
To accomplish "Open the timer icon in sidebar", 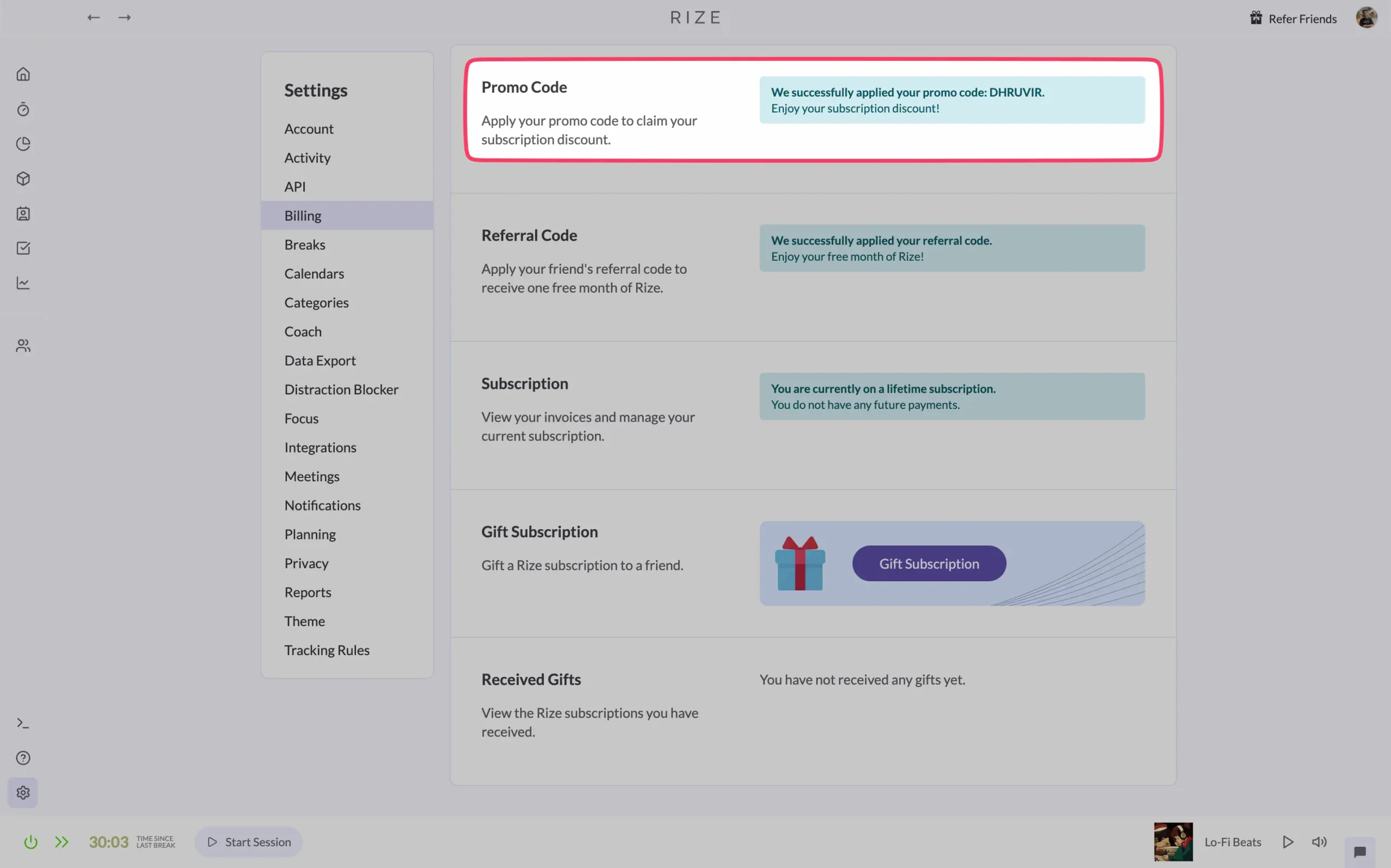I will tap(23, 109).
